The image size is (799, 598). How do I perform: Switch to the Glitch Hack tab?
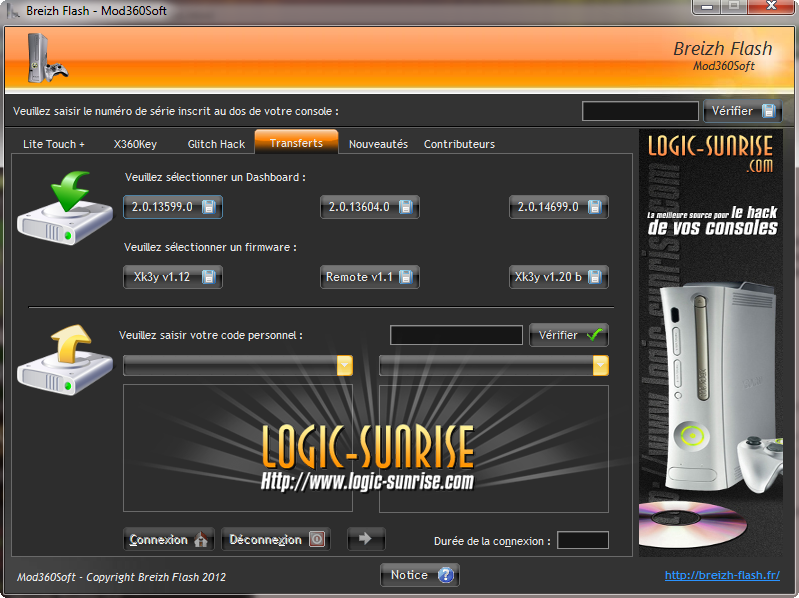216,144
